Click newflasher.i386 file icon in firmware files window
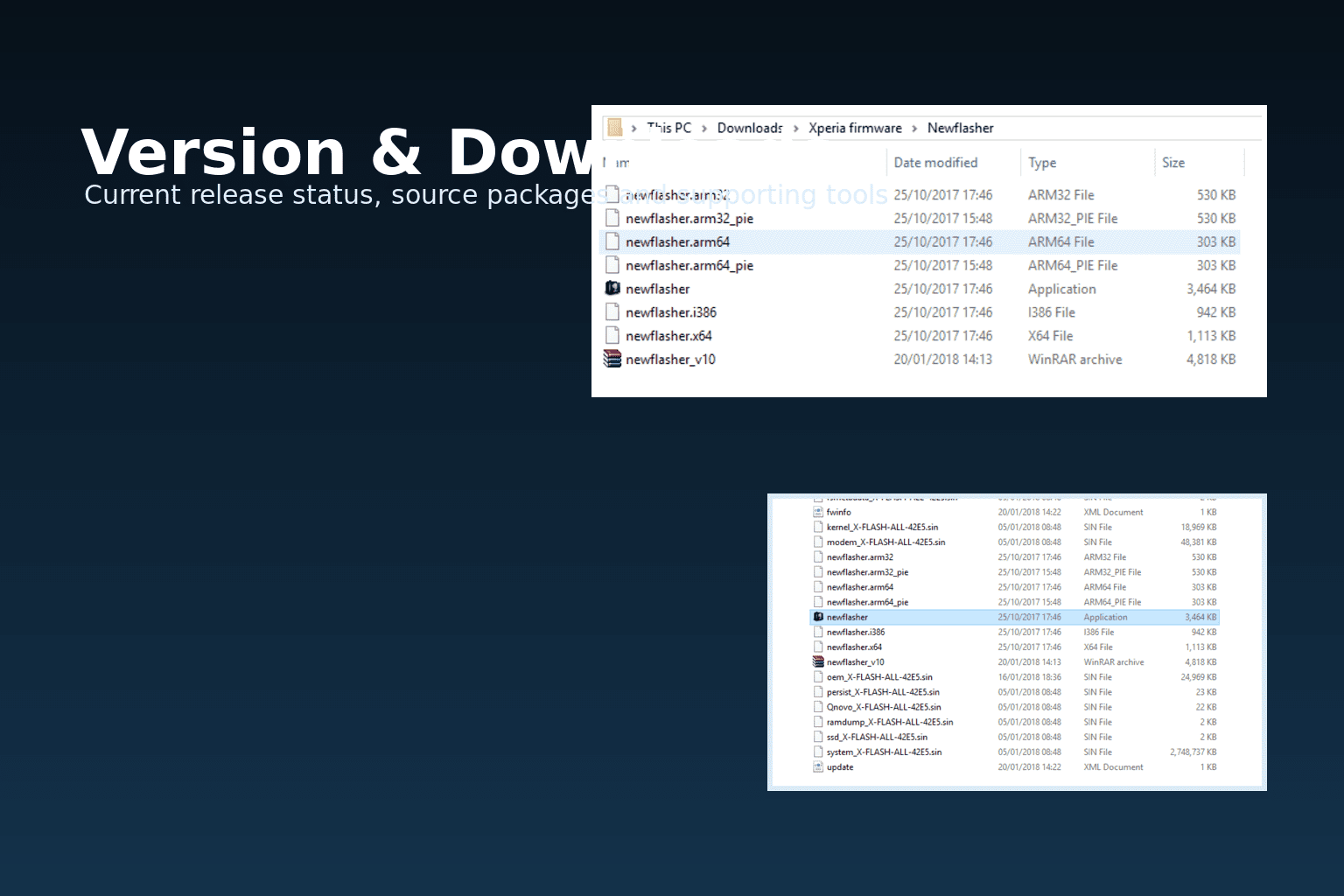The height and width of the screenshot is (896, 1344). pyautogui.click(x=818, y=632)
